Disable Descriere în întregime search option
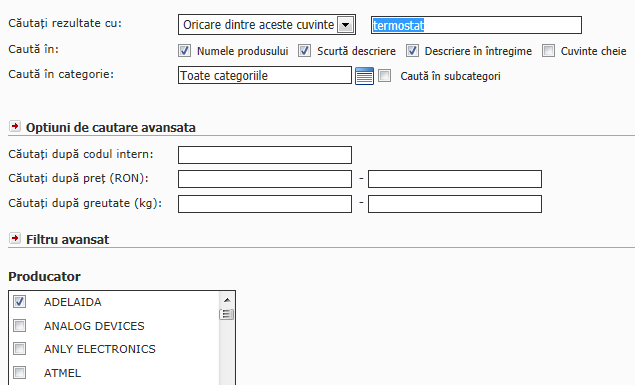Image resolution: width=635 pixels, height=385 pixels. point(412,51)
